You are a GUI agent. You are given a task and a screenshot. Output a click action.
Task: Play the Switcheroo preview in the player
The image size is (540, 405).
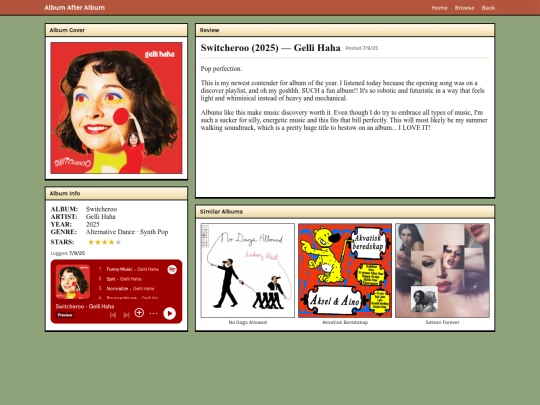pyautogui.click(x=169, y=313)
